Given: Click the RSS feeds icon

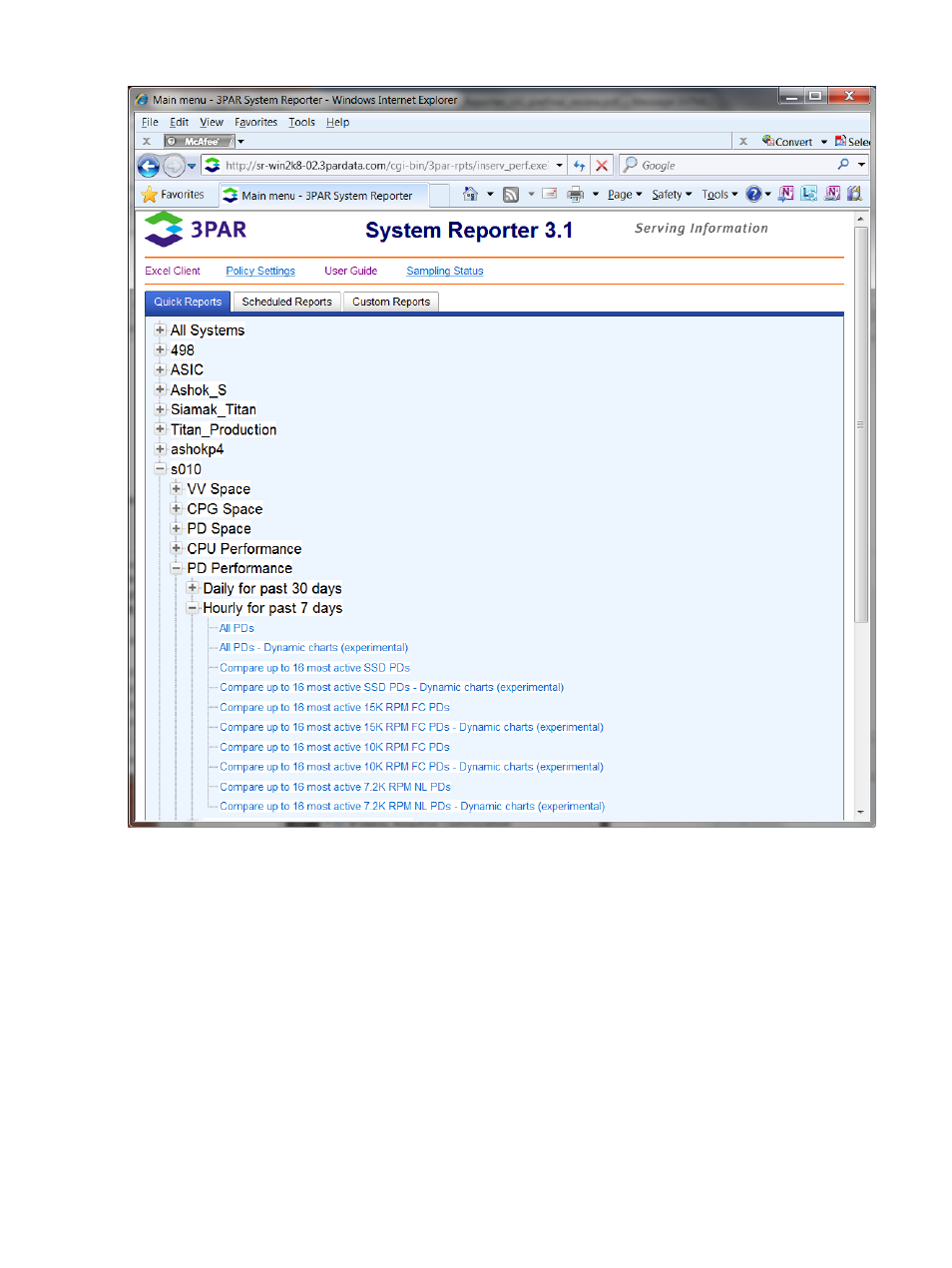Looking at the screenshot, I should point(511,195).
